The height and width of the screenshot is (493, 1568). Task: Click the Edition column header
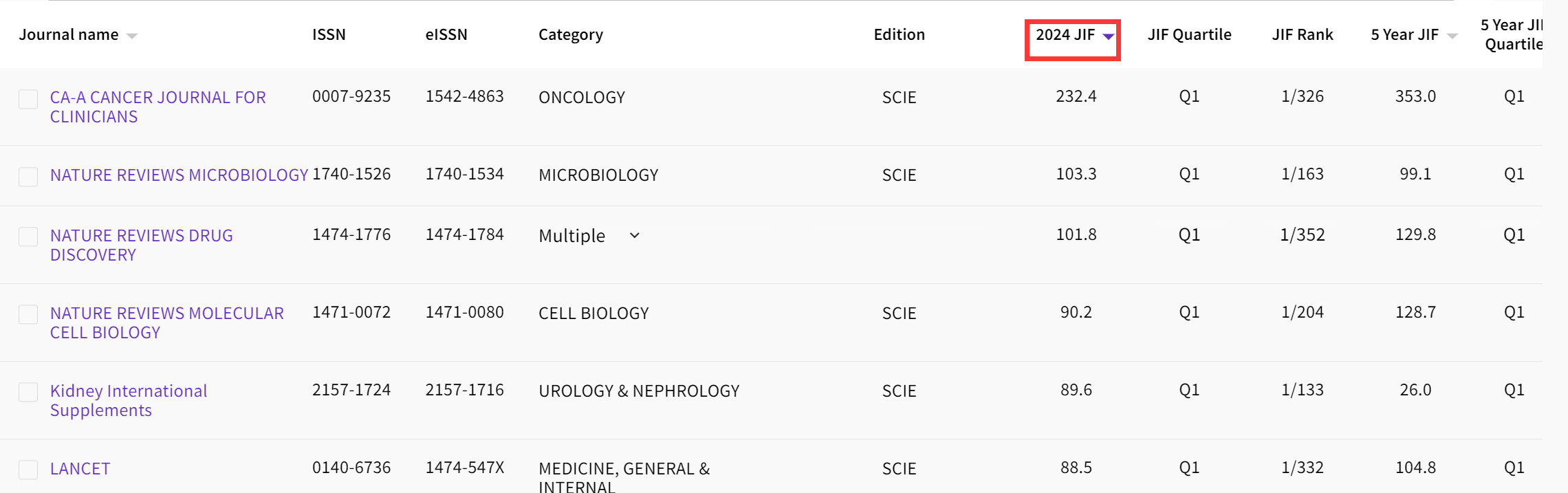(x=899, y=34)
